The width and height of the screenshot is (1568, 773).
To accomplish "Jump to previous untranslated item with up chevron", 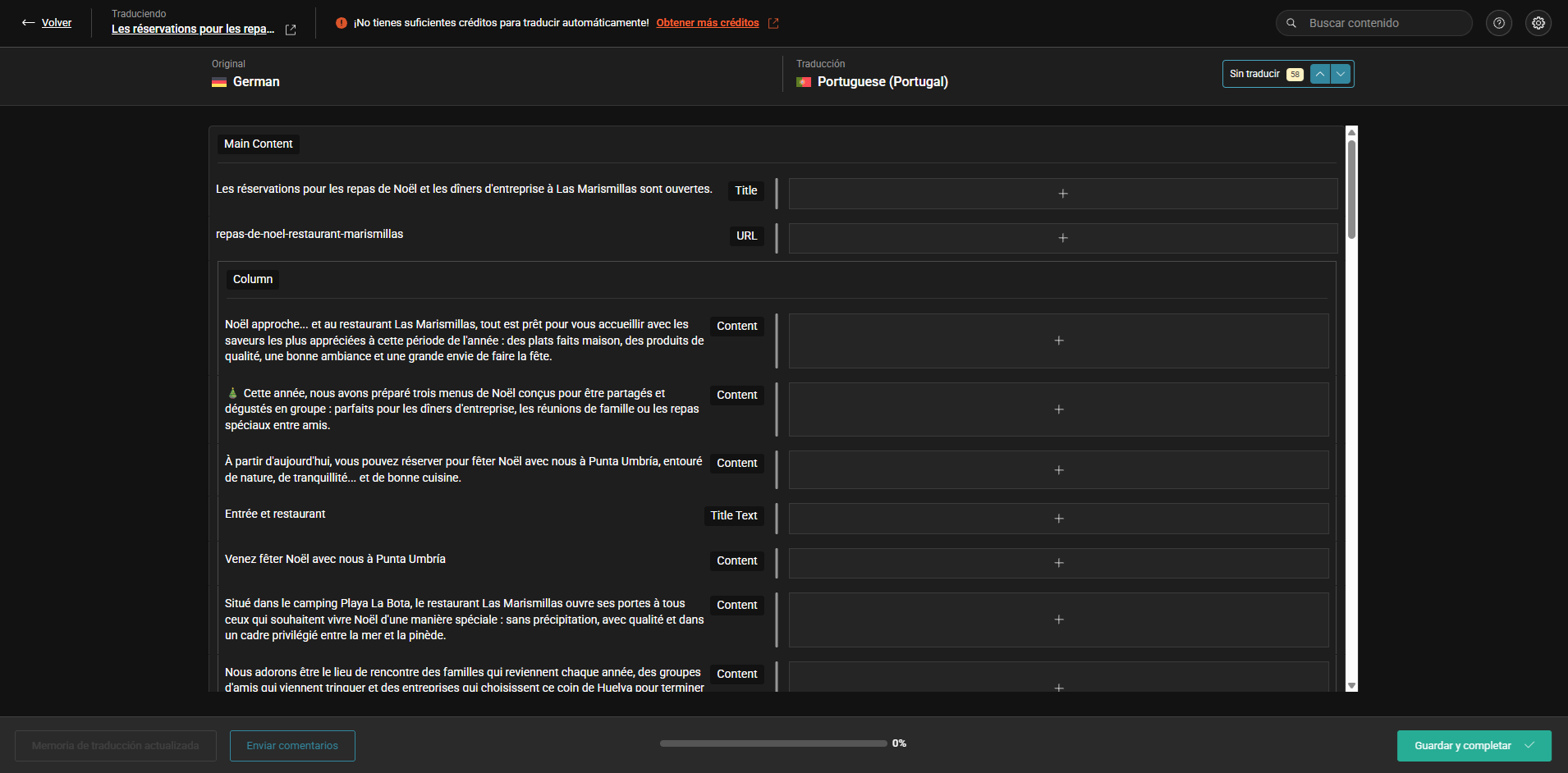I will coord(1319,74).
